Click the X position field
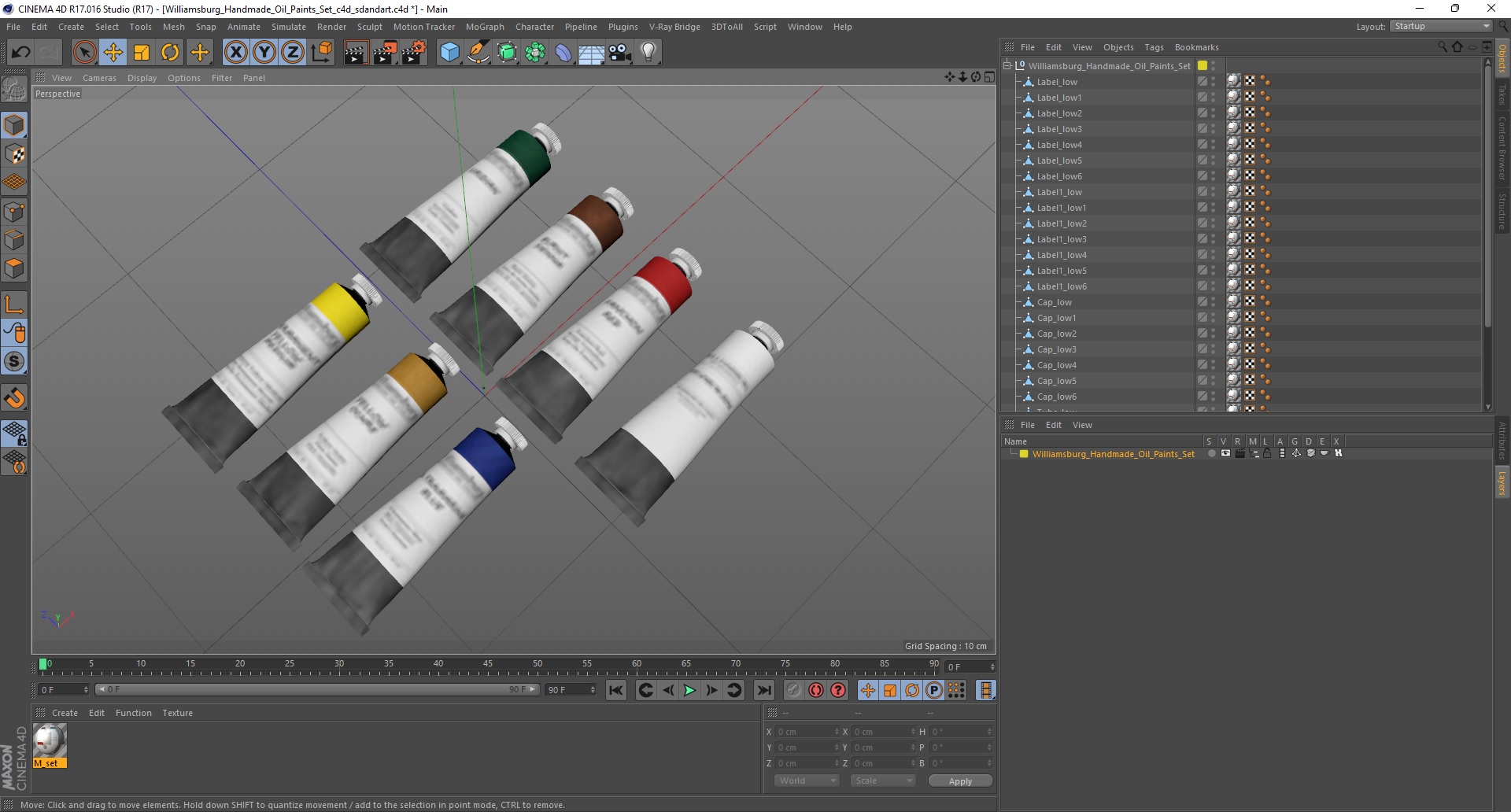Screen dimensions: 1511x812 [807, 732]
